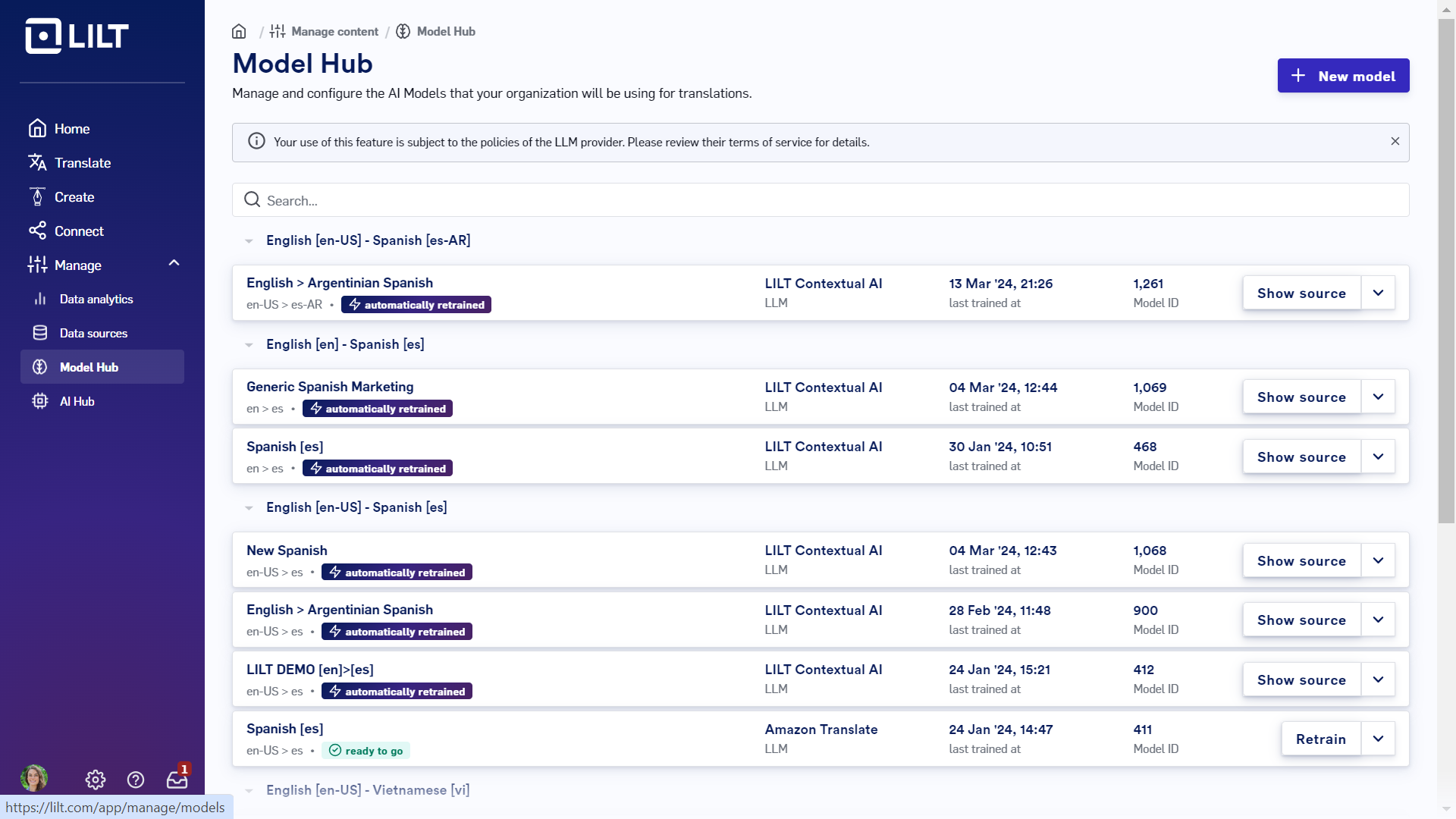Retrain the Amazon Translate Spanish model
Image resolution: width=1456 pixels, height=819 pixels.
[1321, 739]
